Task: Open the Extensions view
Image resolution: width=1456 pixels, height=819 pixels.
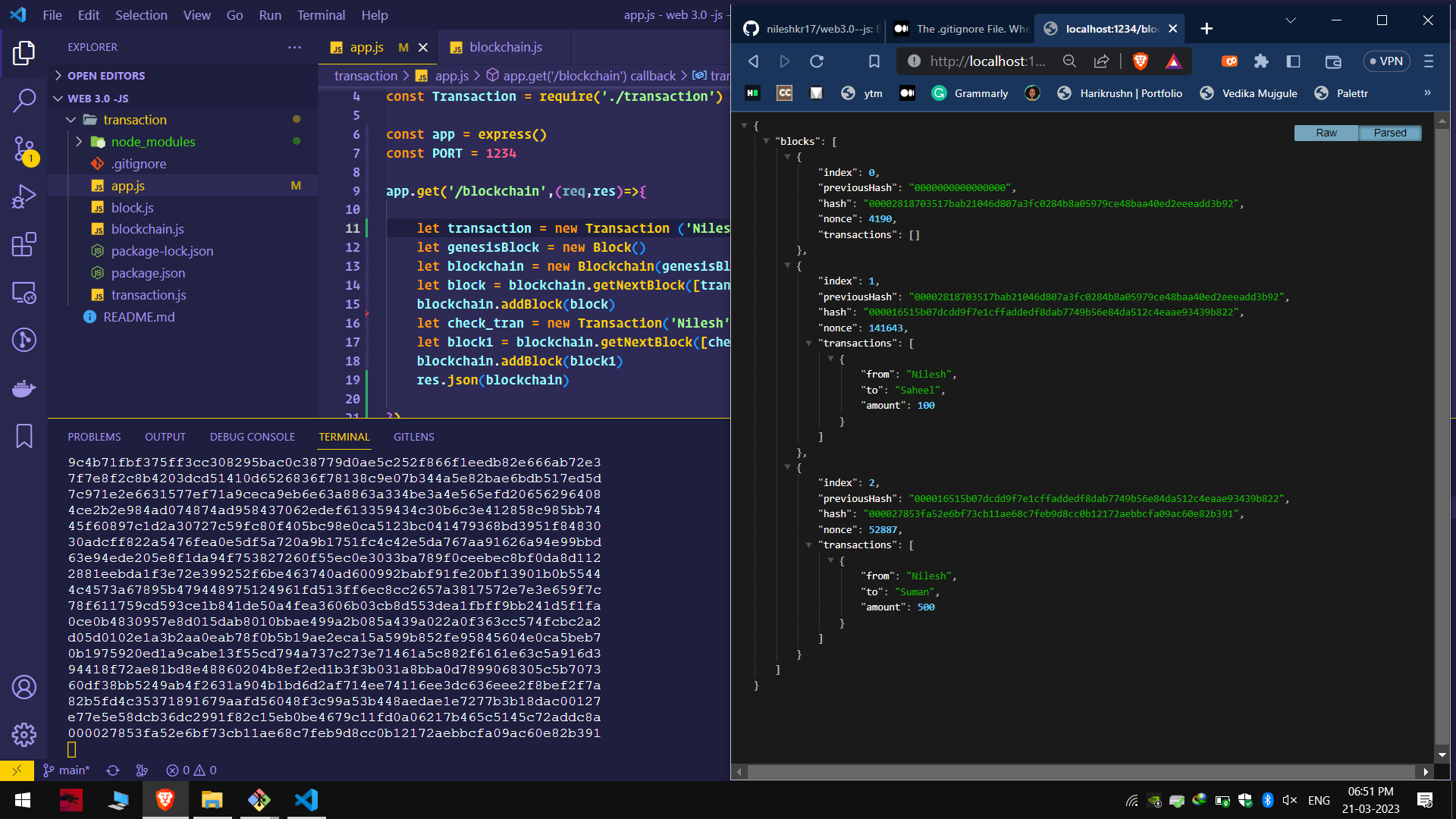Action: (x=25, y=244)
